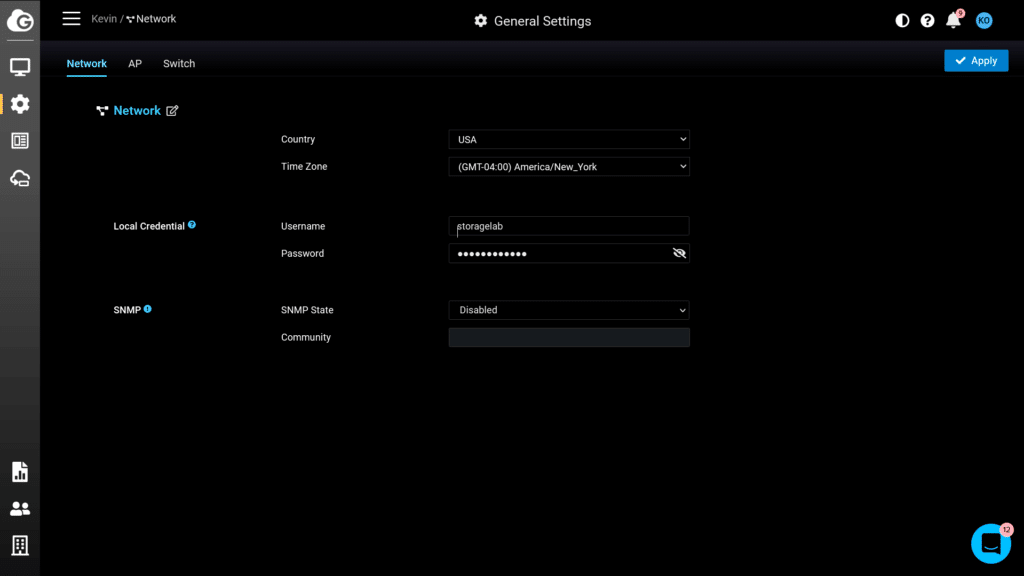Open the notifications bell
The width and height of the screenshot is (1024, 576).
pos(953,20)
